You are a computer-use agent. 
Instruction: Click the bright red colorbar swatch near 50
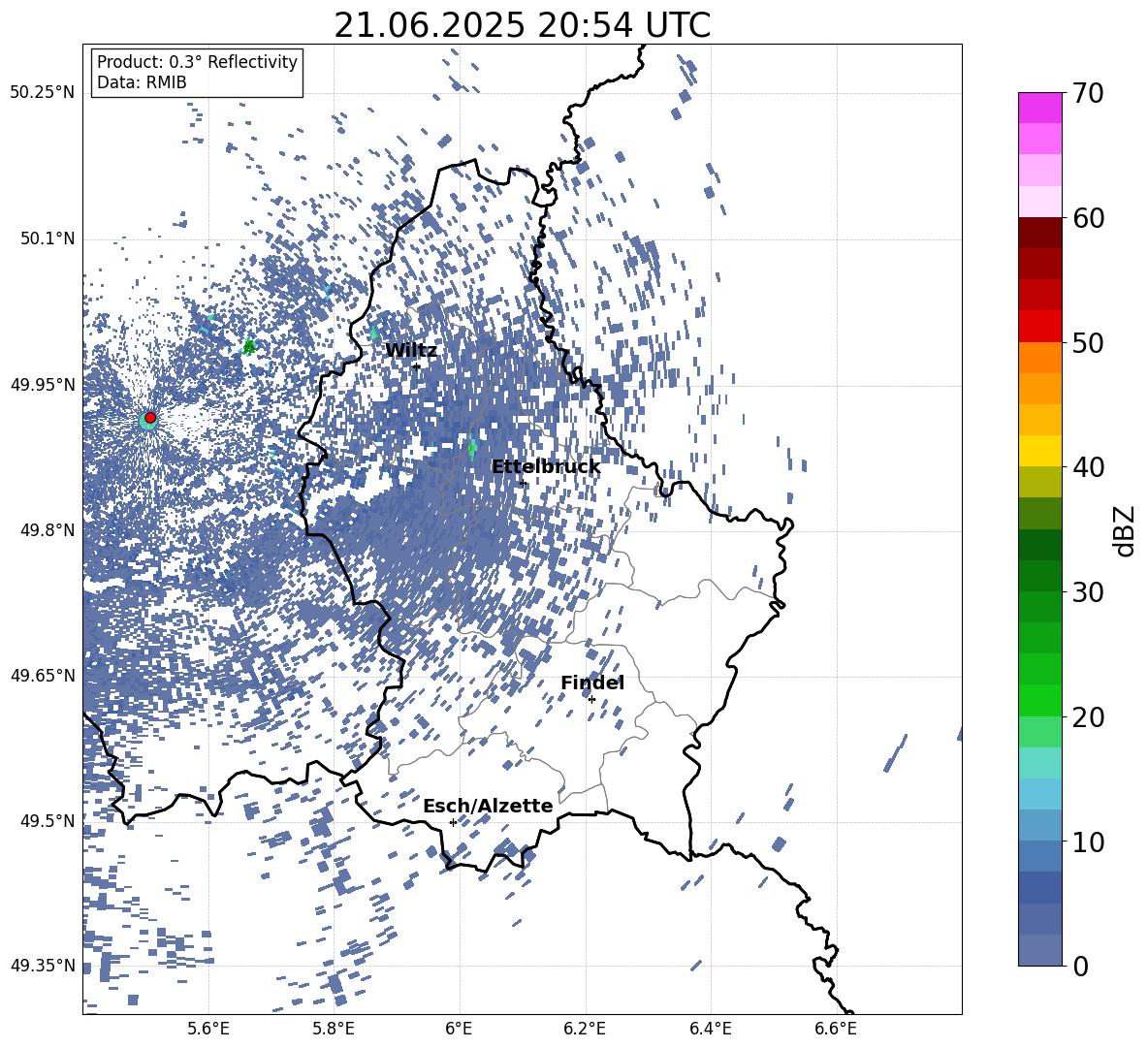1039,327
